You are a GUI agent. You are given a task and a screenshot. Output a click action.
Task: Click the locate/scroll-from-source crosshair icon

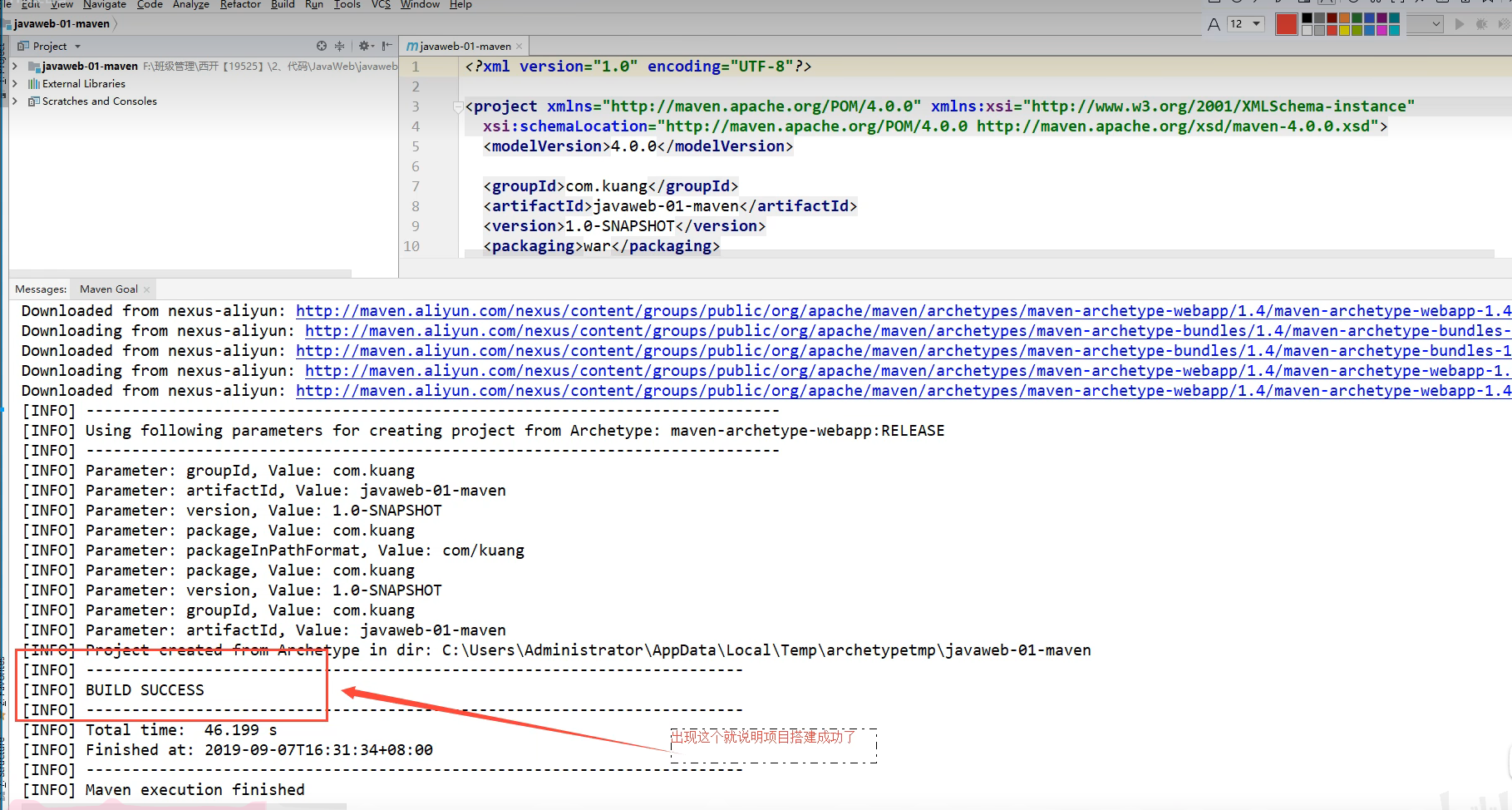click(322, 47)
